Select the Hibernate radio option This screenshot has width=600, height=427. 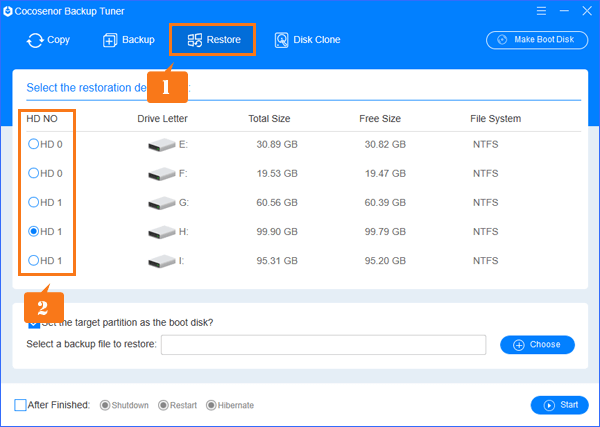point(211,405)
